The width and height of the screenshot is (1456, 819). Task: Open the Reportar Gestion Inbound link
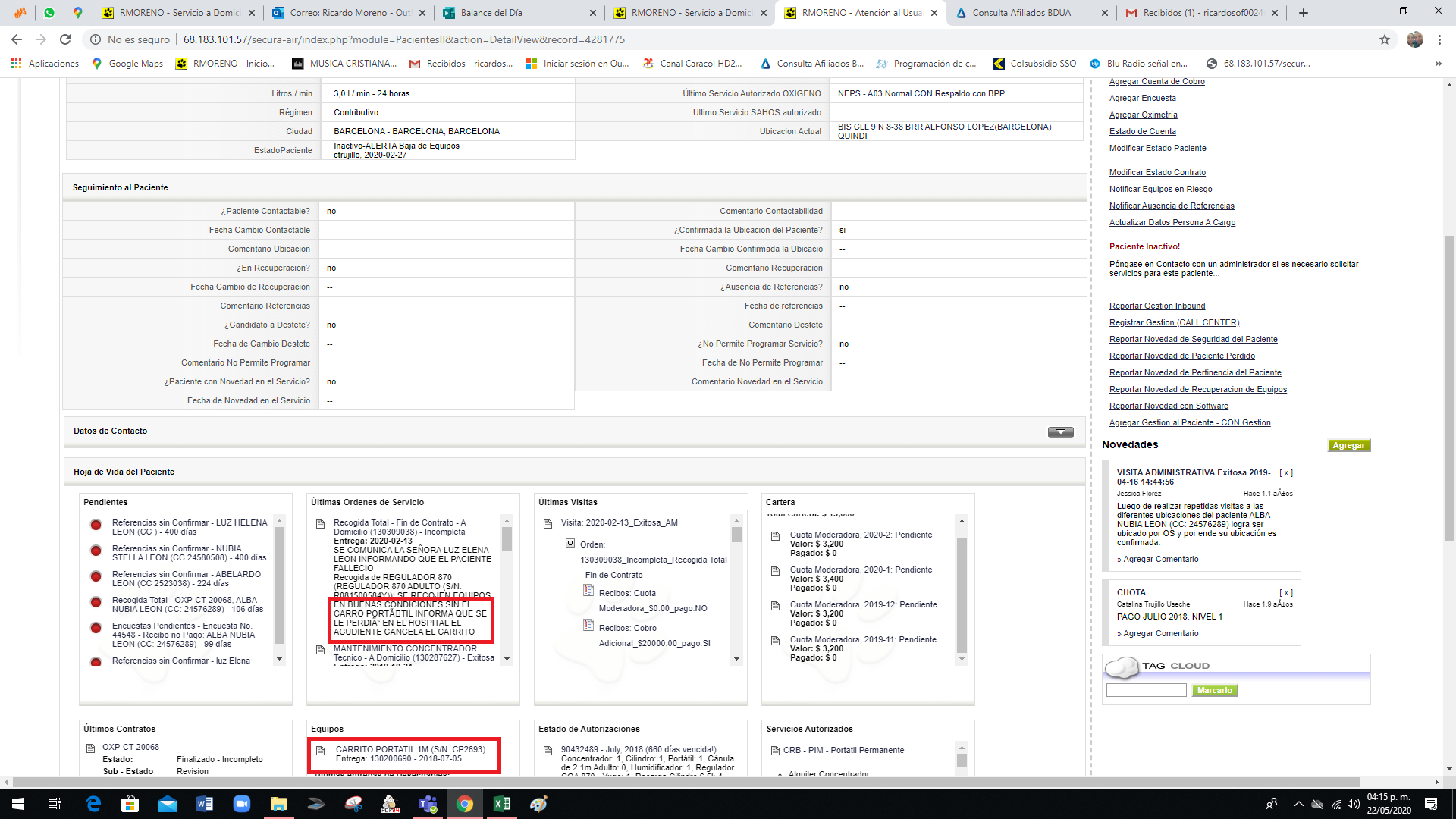(x=1157, y=306)
